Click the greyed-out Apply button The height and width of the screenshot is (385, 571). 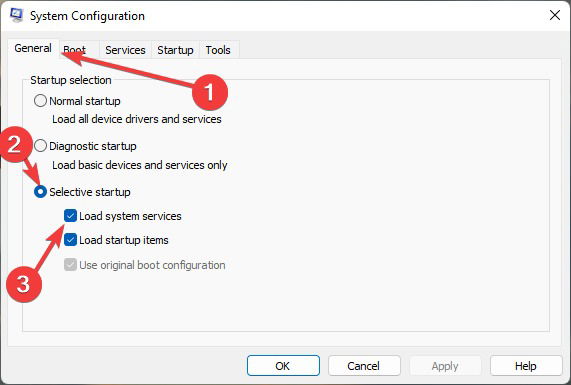(x=445, y=365)
